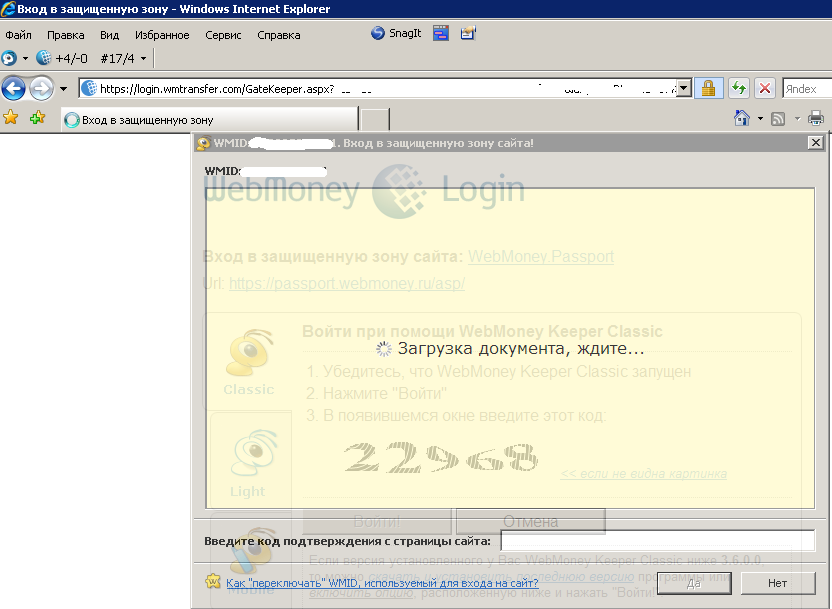Click the round blue toolbar icon below Файл
This screenshot has height=609, width=832.
(x=9, y=58)
